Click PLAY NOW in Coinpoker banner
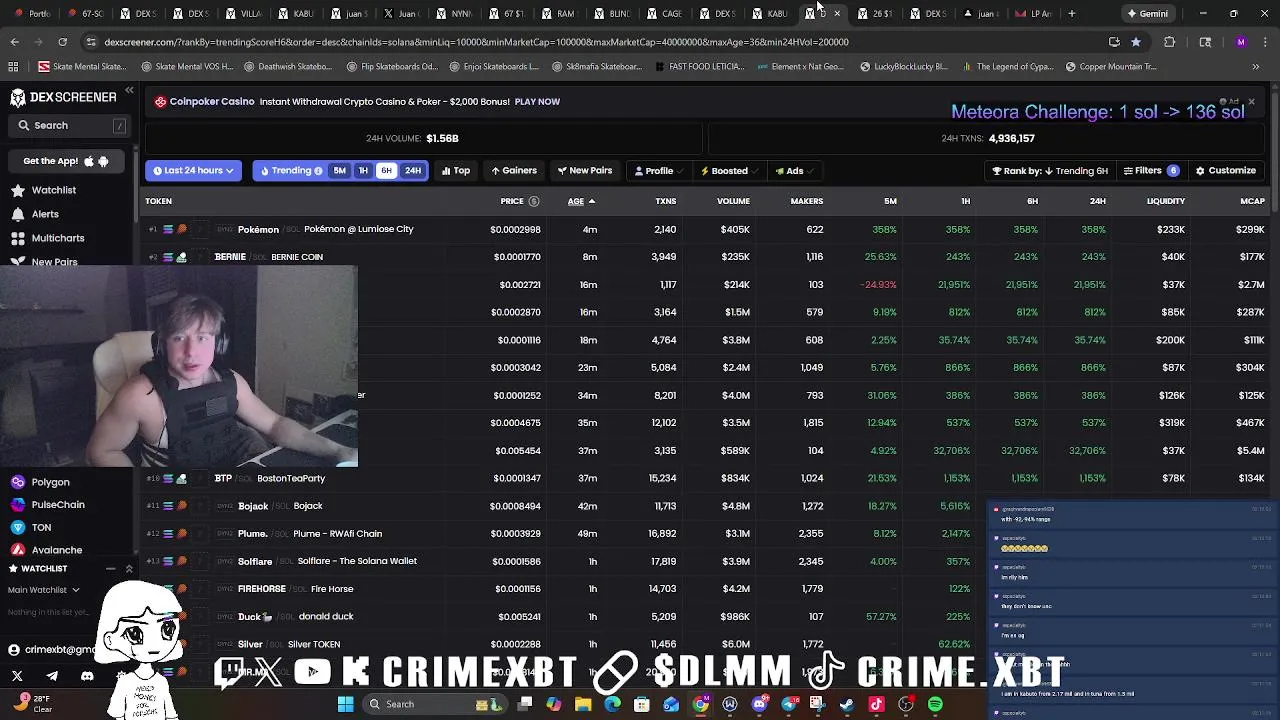Viewport: 1280px width, 720px height. pyautogui.click(x=537, y=102)
